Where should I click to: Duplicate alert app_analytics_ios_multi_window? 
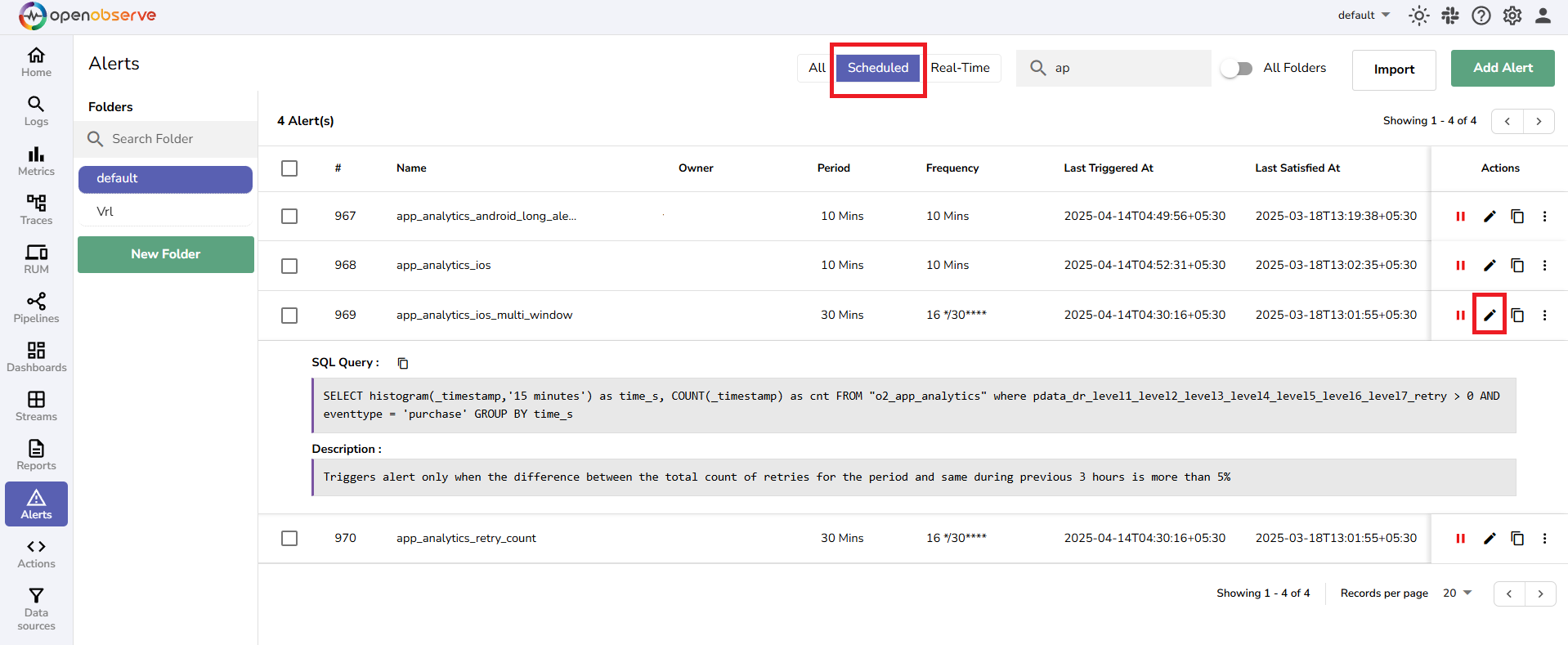(1517, 316)
